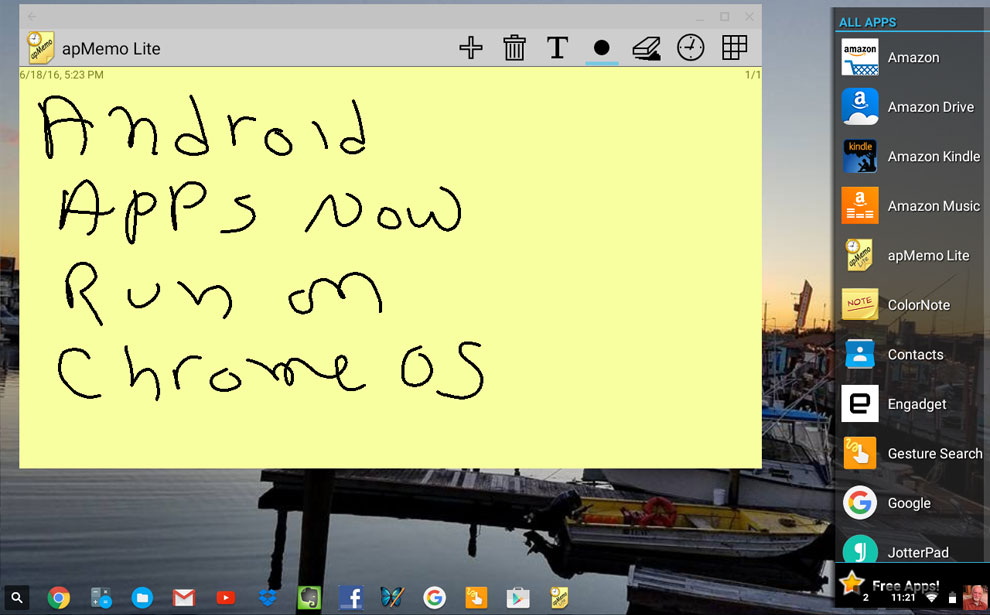Open the clock reminder tool

pyautogui.click(x=691, y=48)
